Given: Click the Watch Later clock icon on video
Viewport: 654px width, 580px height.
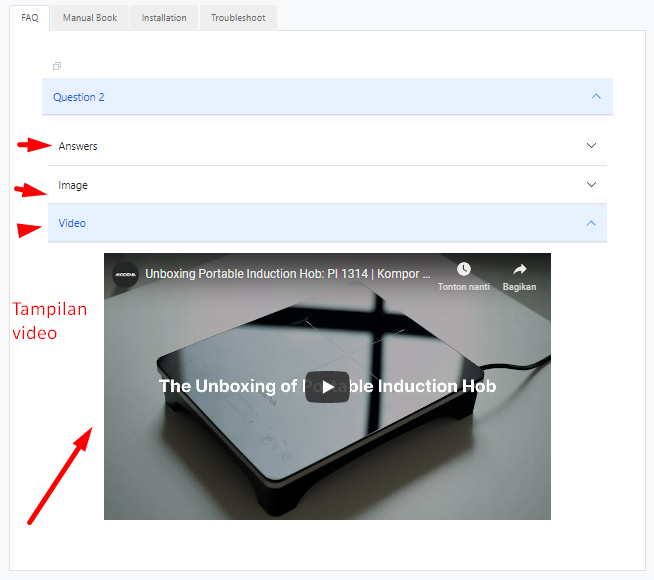Looking at the screenshot, I should tap(463, 270).
